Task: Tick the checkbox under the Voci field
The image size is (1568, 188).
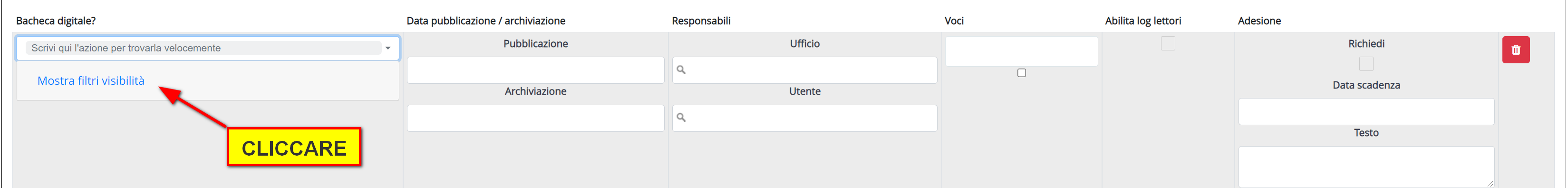Action: (x=1021, y=73)
